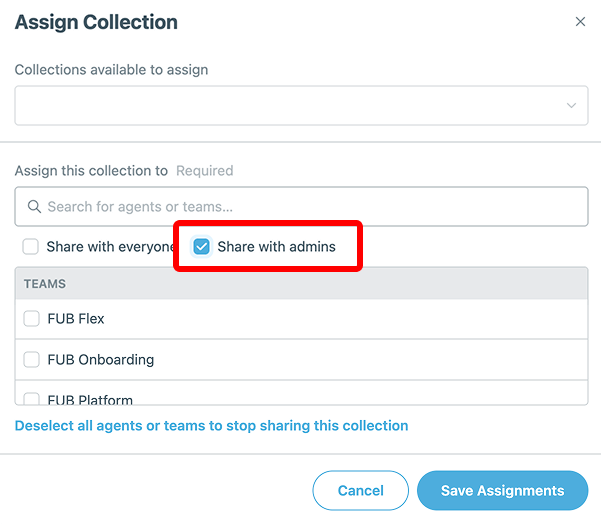The image size is (601, 524).
Task: Click the Save Assignments button
Action: pos(502,491)
